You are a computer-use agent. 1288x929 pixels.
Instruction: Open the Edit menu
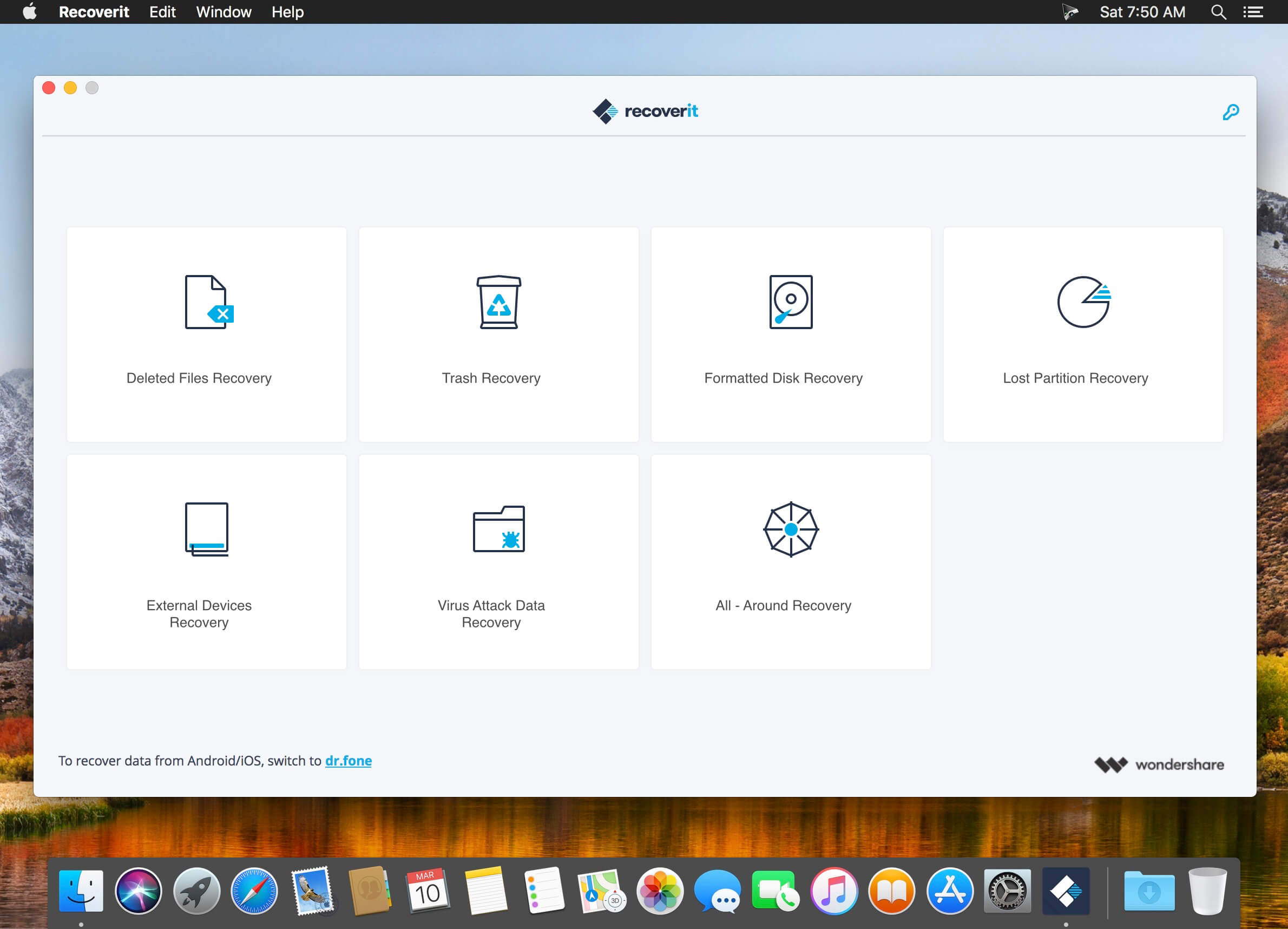pyautogui.click(x=162, y=12)
